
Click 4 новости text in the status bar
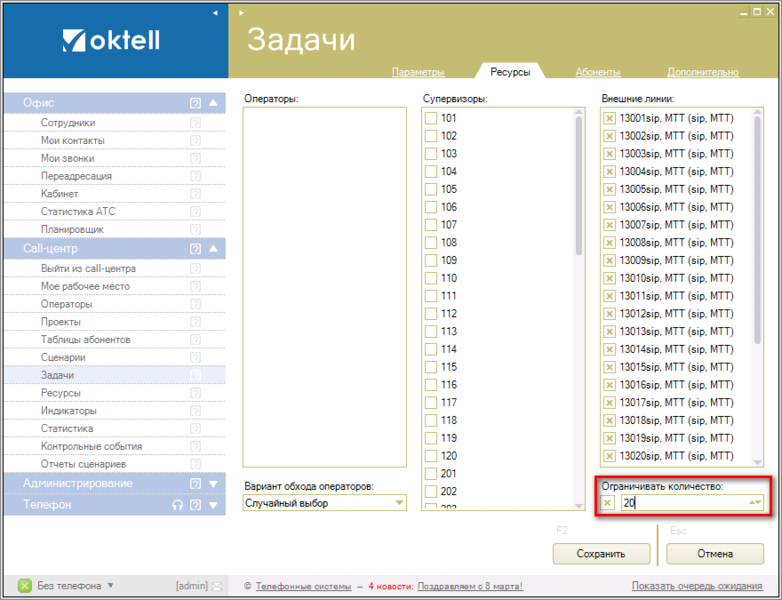pos(391,586)
